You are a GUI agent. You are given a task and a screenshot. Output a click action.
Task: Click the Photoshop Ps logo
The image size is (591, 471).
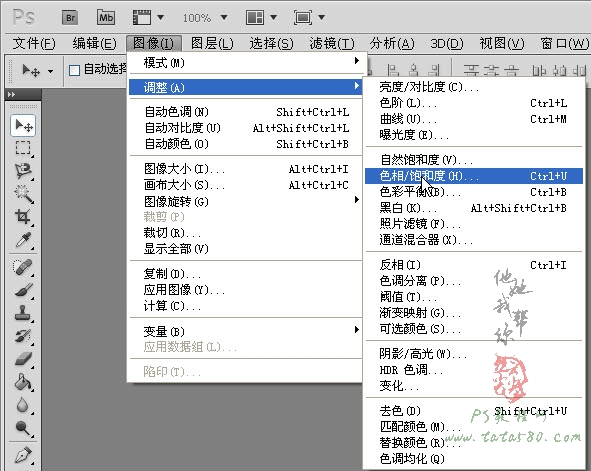tap(23, 17)
